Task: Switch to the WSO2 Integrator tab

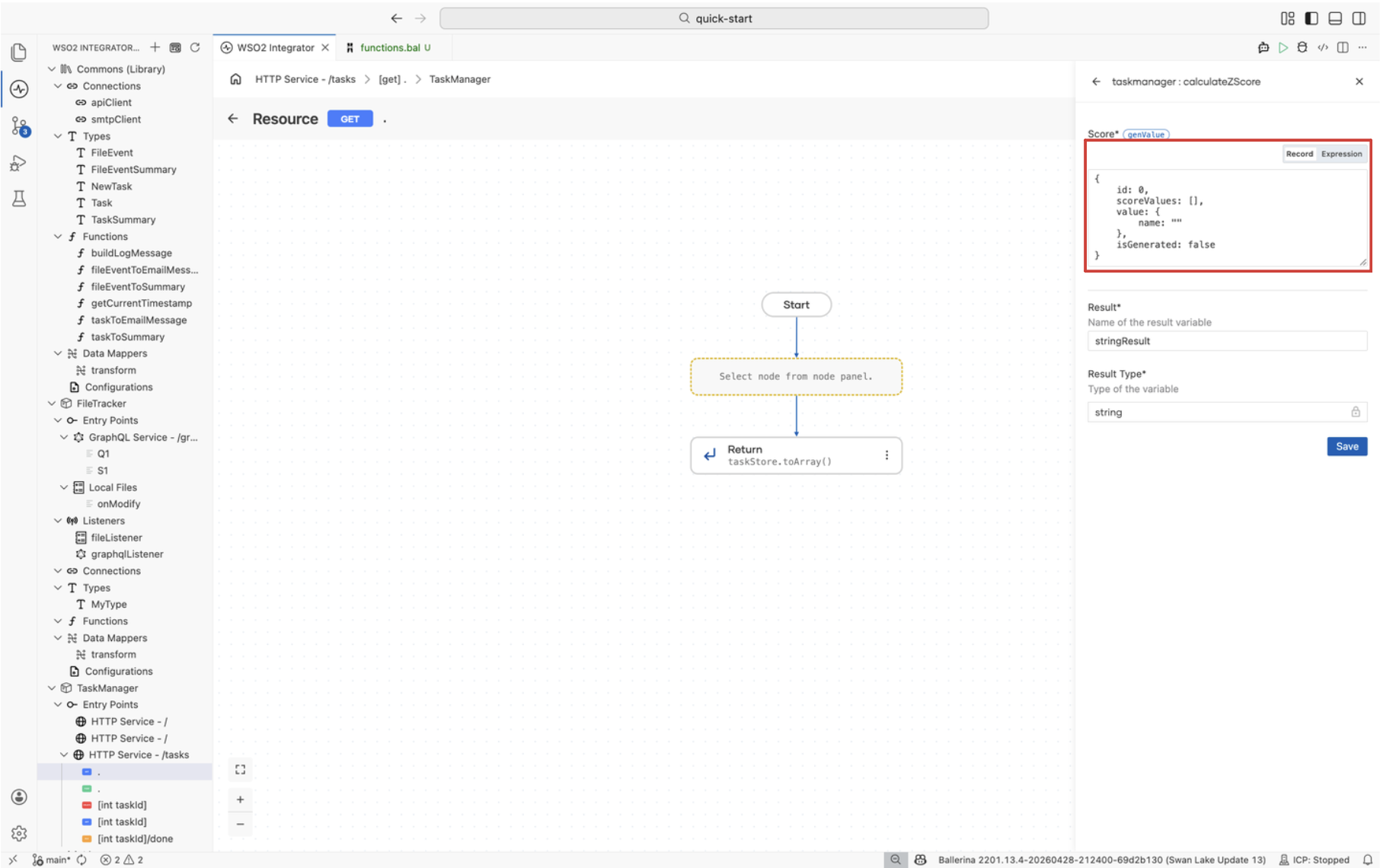Action: [275, 47]
